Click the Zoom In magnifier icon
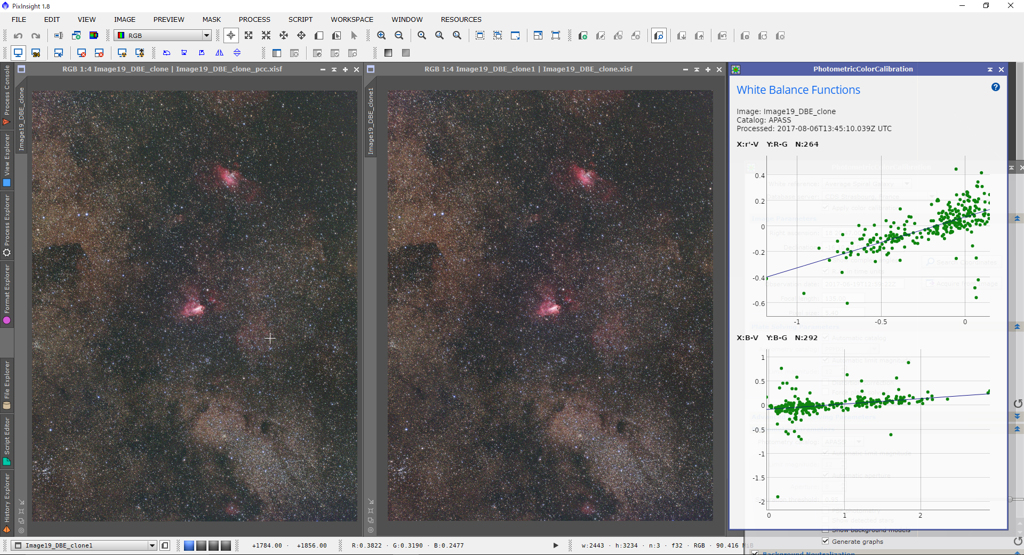Screen dimensions: 1024x555 click(x=381, y=36)
